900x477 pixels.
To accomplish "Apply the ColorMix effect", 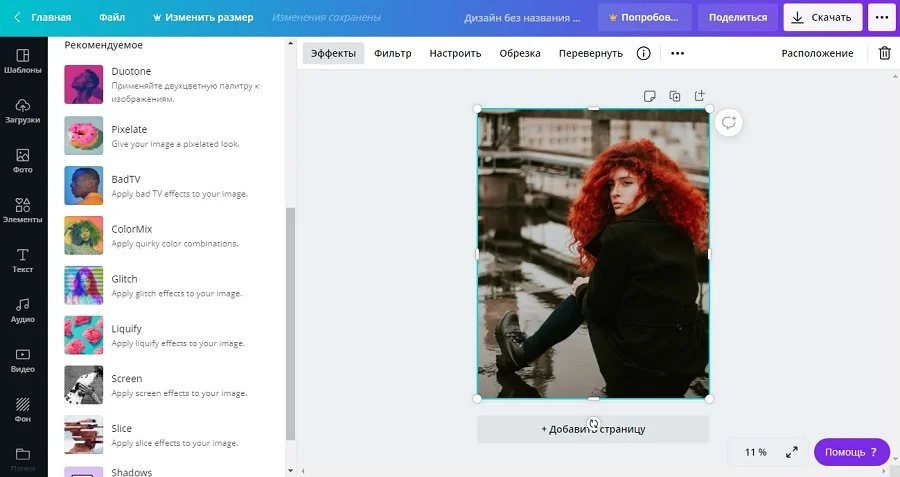I will coord(166,235).
